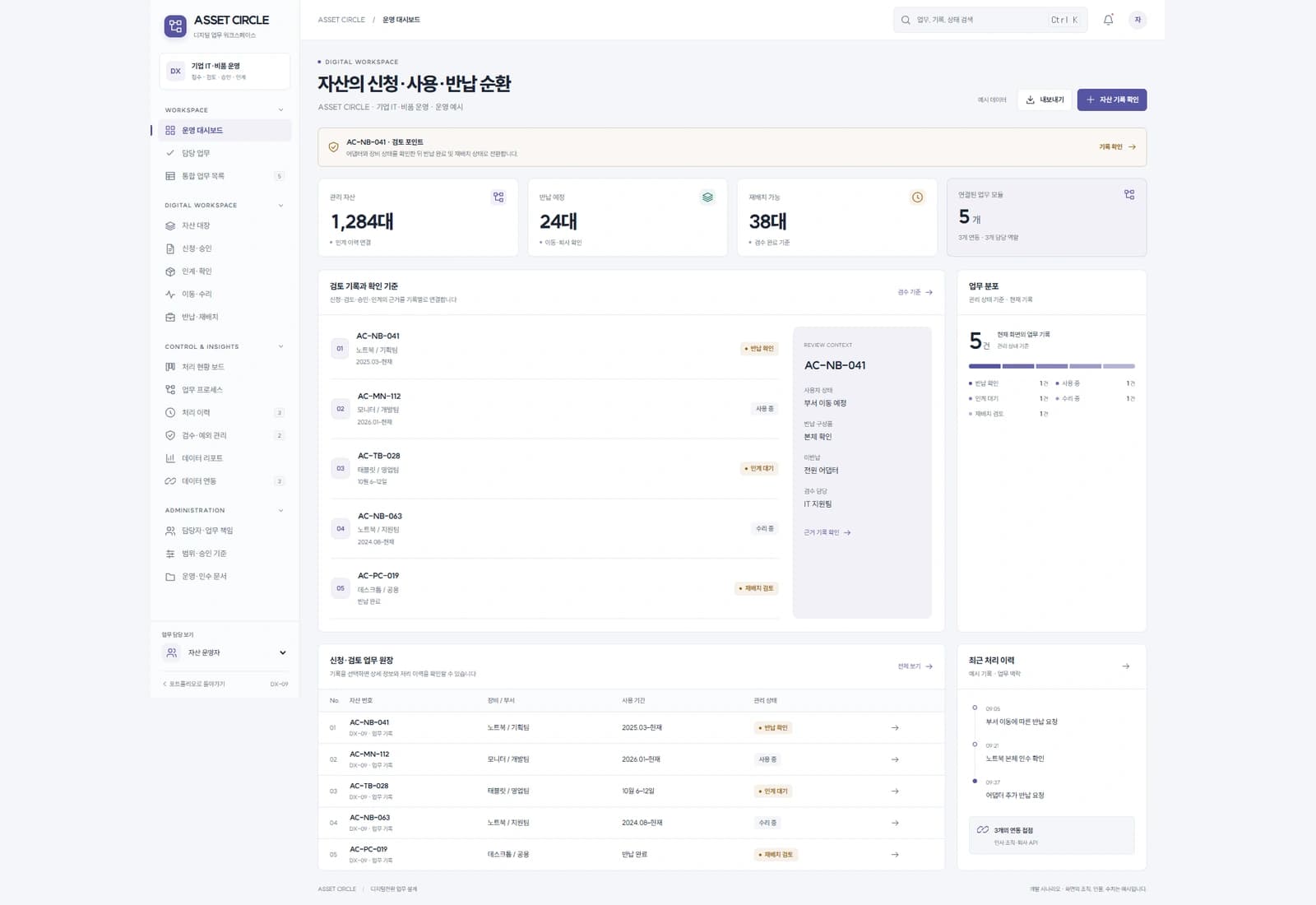
Task: Click the 내보내기 export button
Action: (1045, 100)
